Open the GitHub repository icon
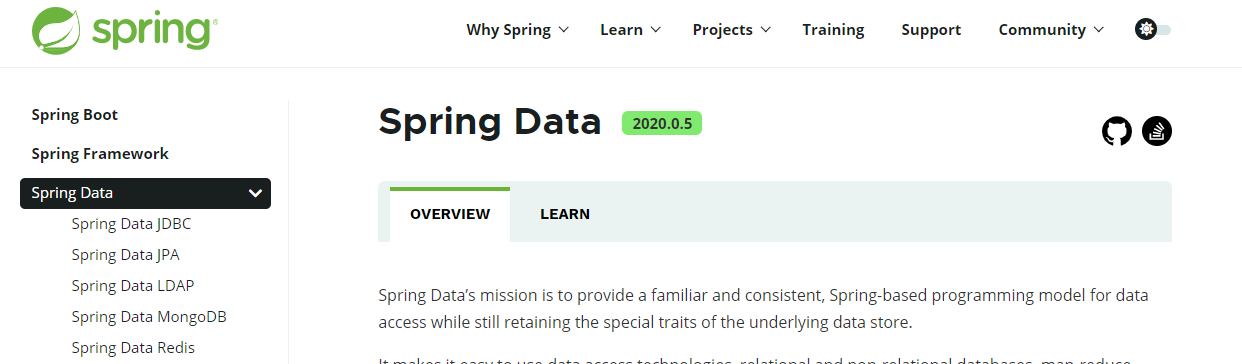 (1117, 131)
